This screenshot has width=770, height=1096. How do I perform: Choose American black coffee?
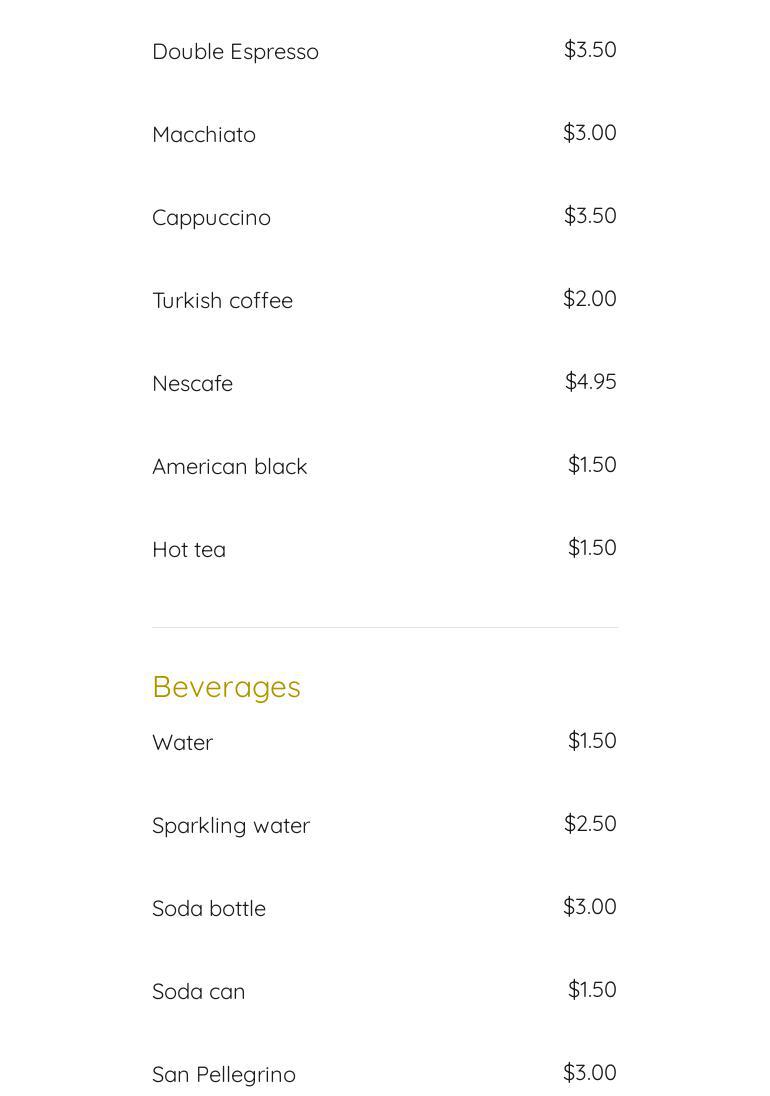pos(229,467)
